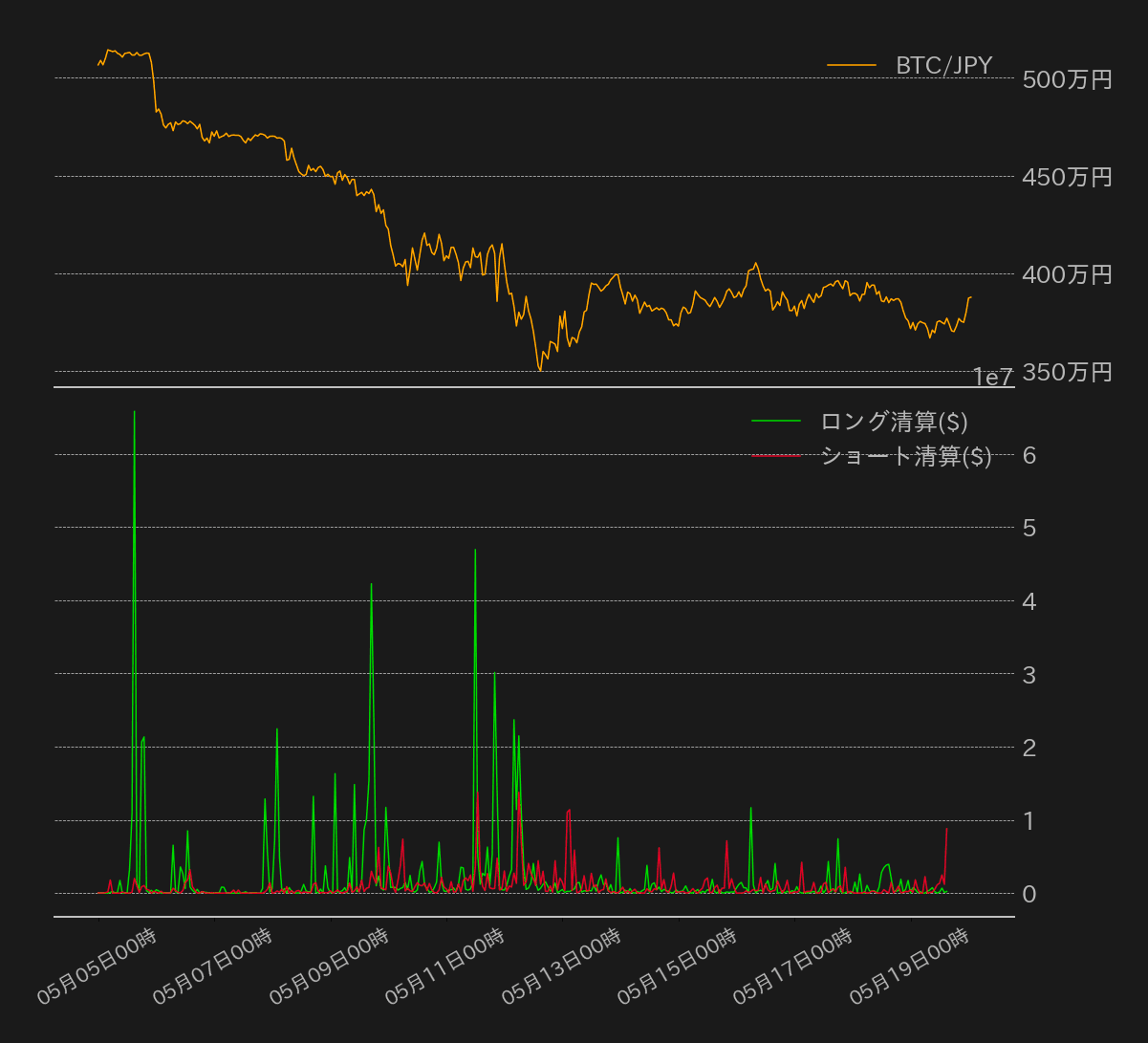Click the orange BTC/JPY legend line
1148x1043 pixels.
pos(851,65)
